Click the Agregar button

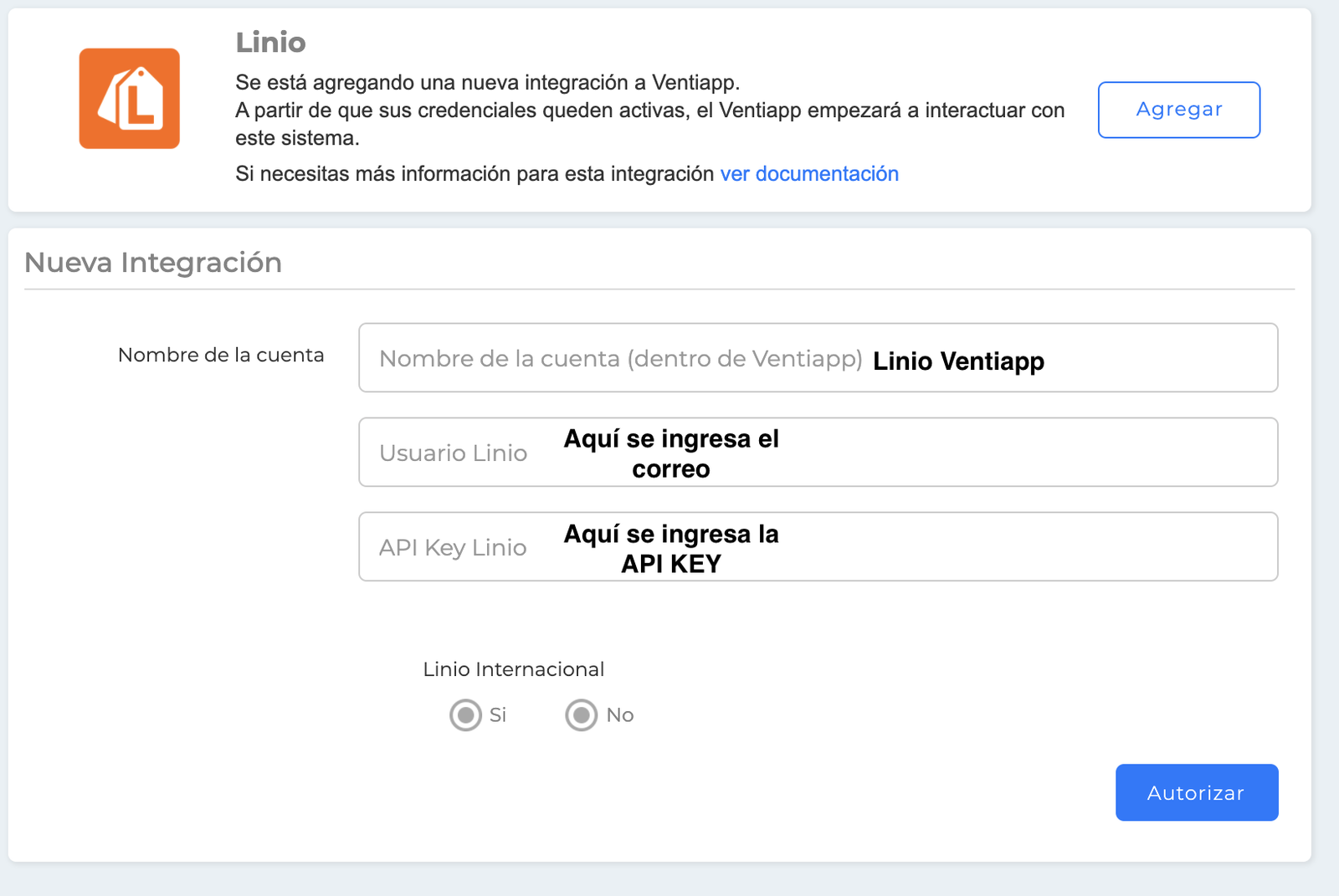coord(1178,110)
